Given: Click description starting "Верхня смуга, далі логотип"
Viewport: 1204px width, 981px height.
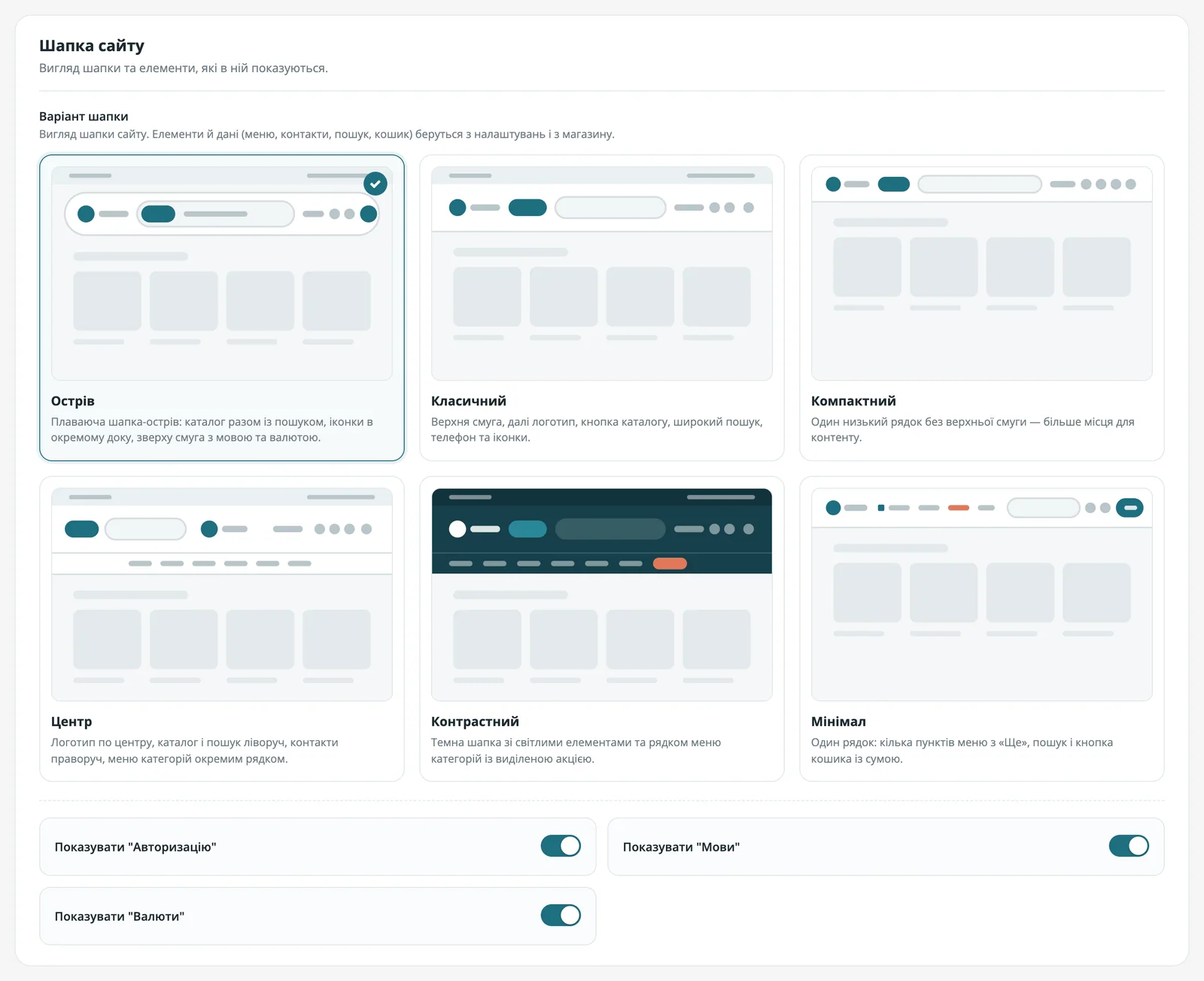Looking at the screenshot, I should tap(597, 430).
